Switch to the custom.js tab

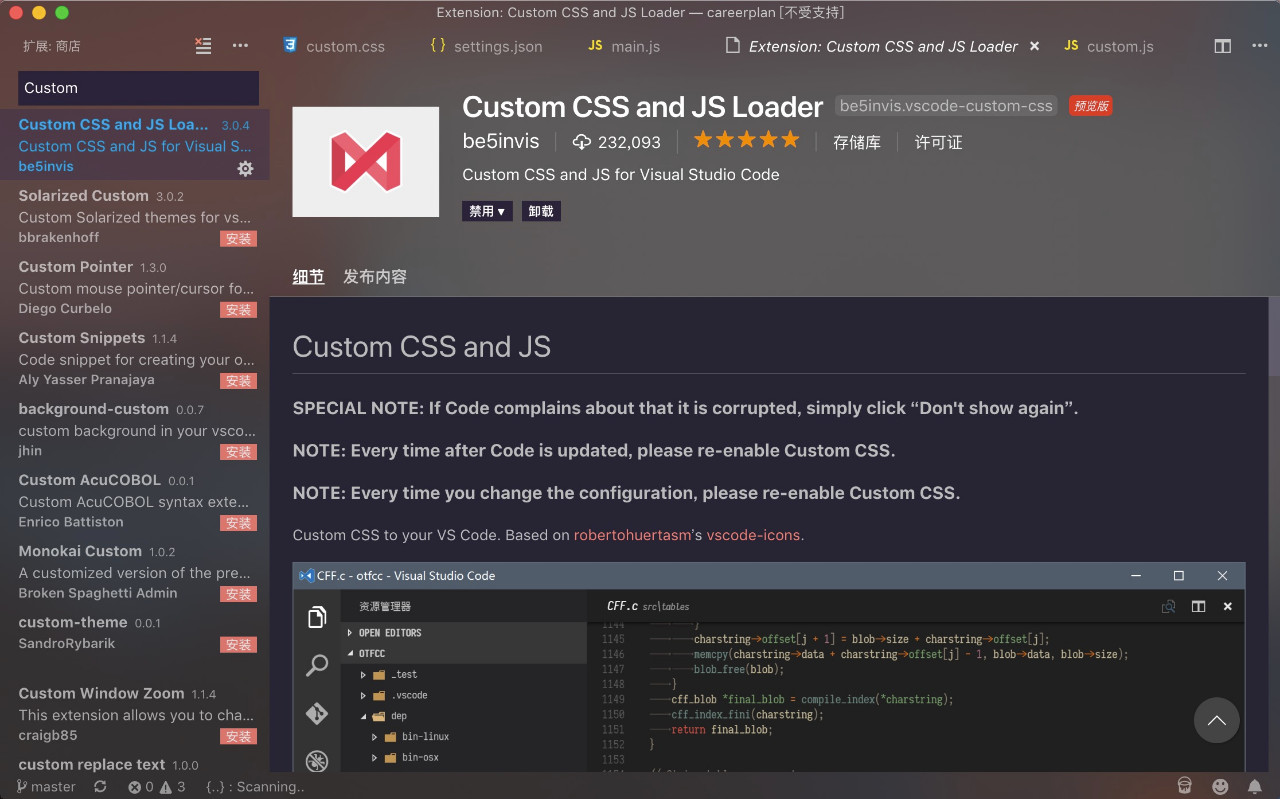(x=1109, y=46)
